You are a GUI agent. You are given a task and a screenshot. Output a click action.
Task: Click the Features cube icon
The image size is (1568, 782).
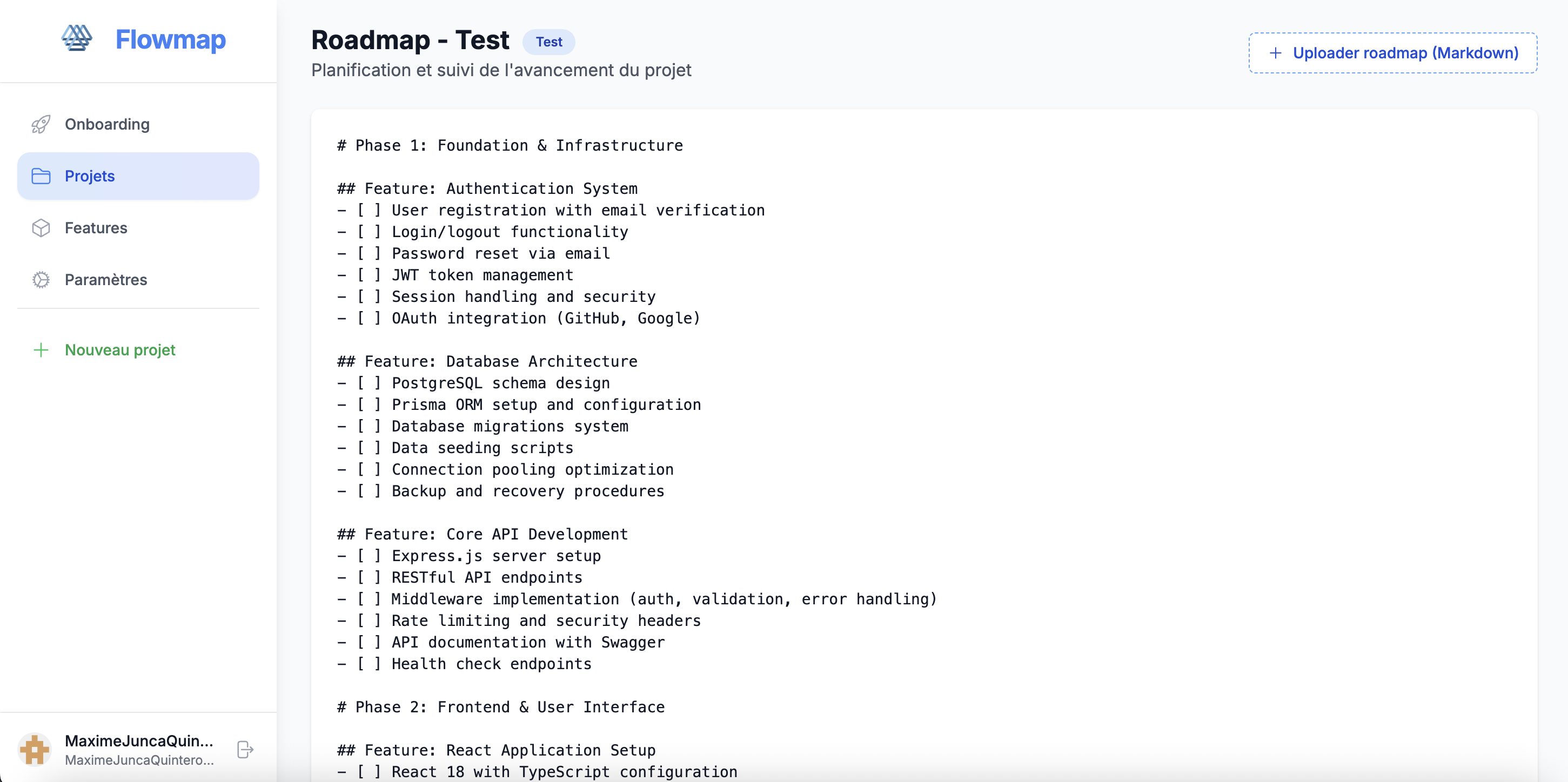tap(41, 227)
